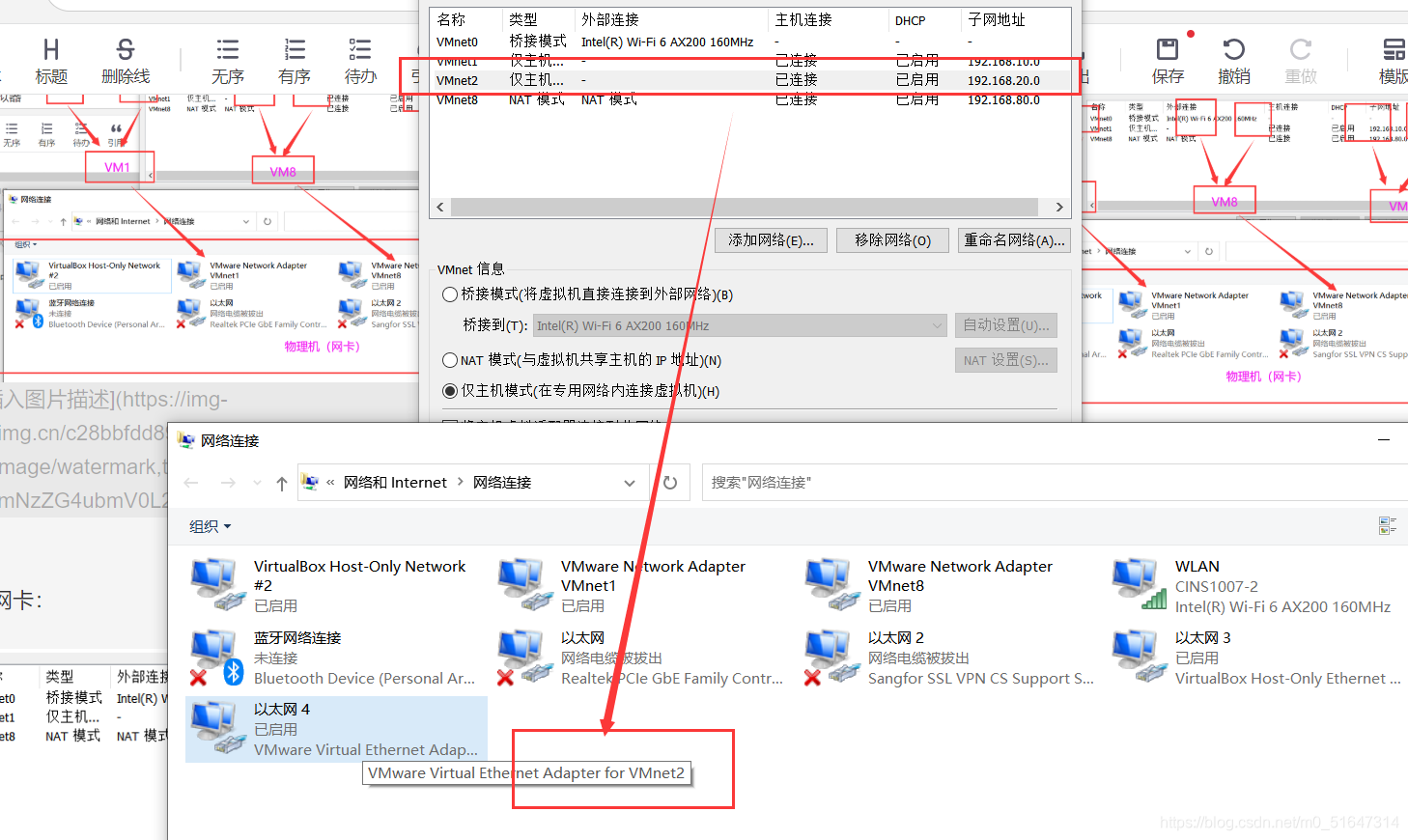Viewport: 1408px width, 840px height.
Task: Select 桥接模式 bridged mode radio button
Action: pyautogui.click(x=450, y=294)
